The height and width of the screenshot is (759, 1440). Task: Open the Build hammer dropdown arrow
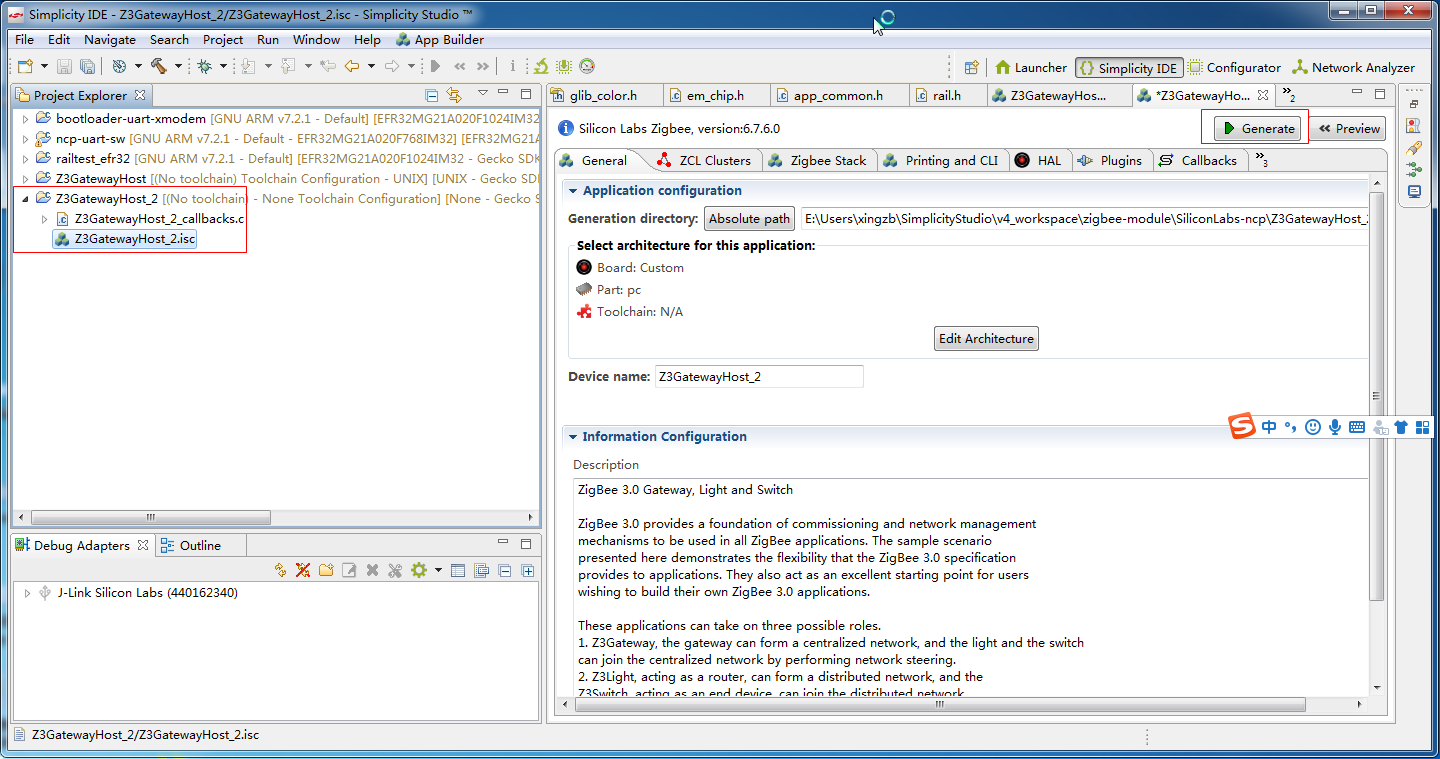coord(178,67)
